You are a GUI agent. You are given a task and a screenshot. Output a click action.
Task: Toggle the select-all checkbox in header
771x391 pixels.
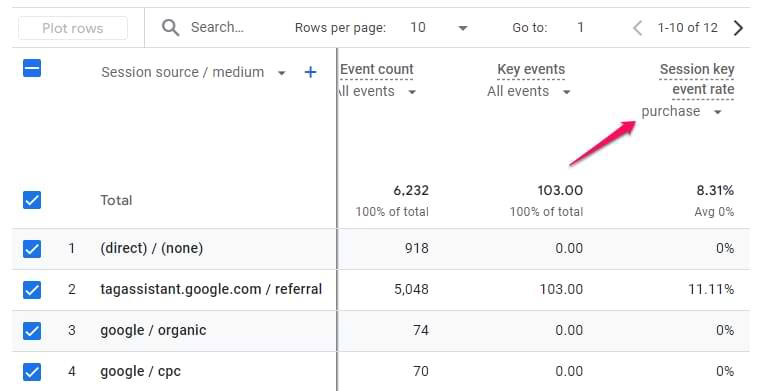pos(32,68)
